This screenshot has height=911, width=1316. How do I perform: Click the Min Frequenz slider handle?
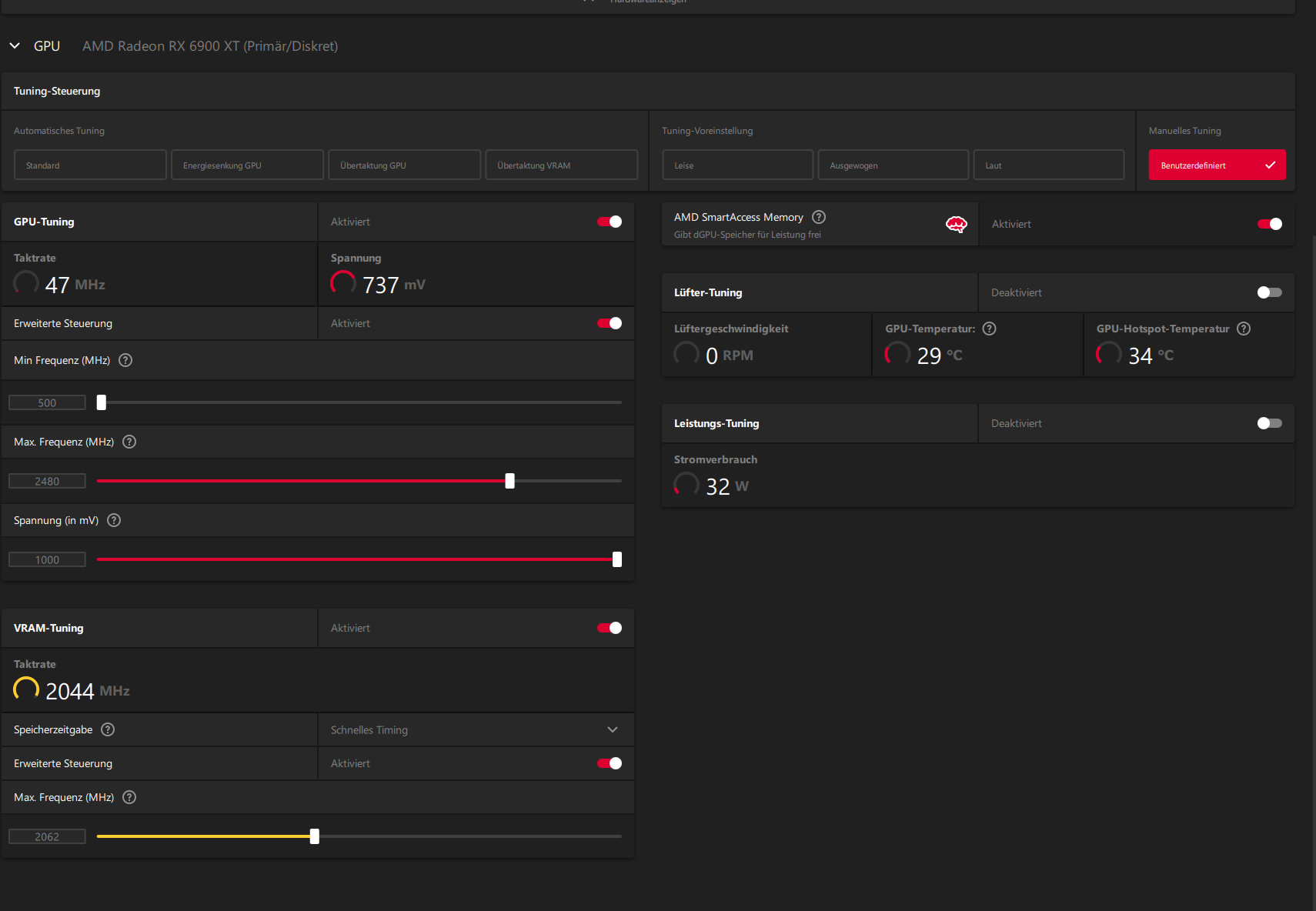(x=101, y=402)
